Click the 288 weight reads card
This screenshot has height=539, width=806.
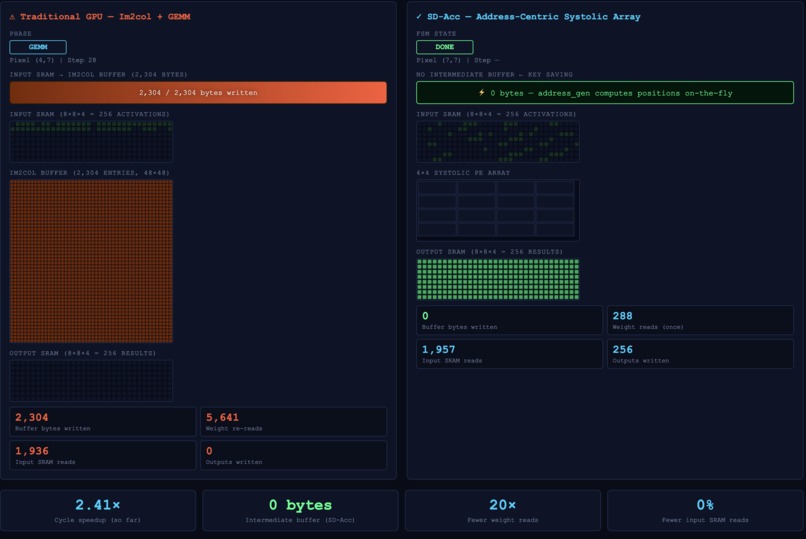(700, 320)
